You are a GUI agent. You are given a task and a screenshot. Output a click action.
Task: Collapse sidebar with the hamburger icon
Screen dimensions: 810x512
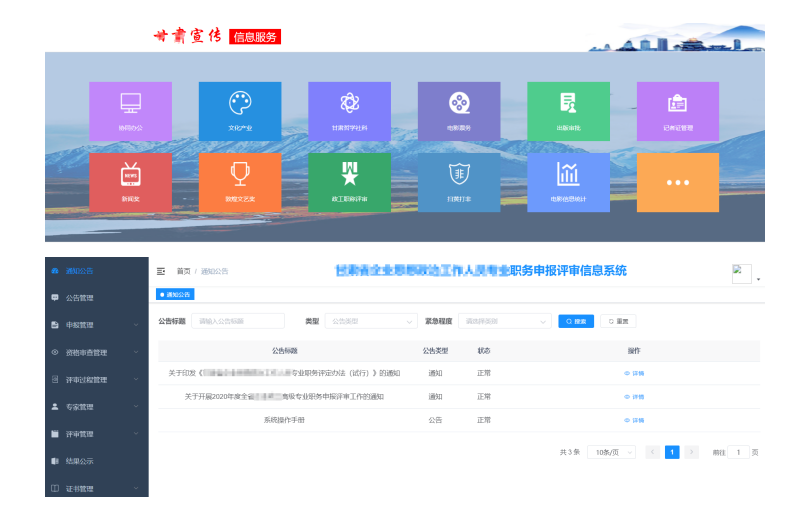pos(161,271)
